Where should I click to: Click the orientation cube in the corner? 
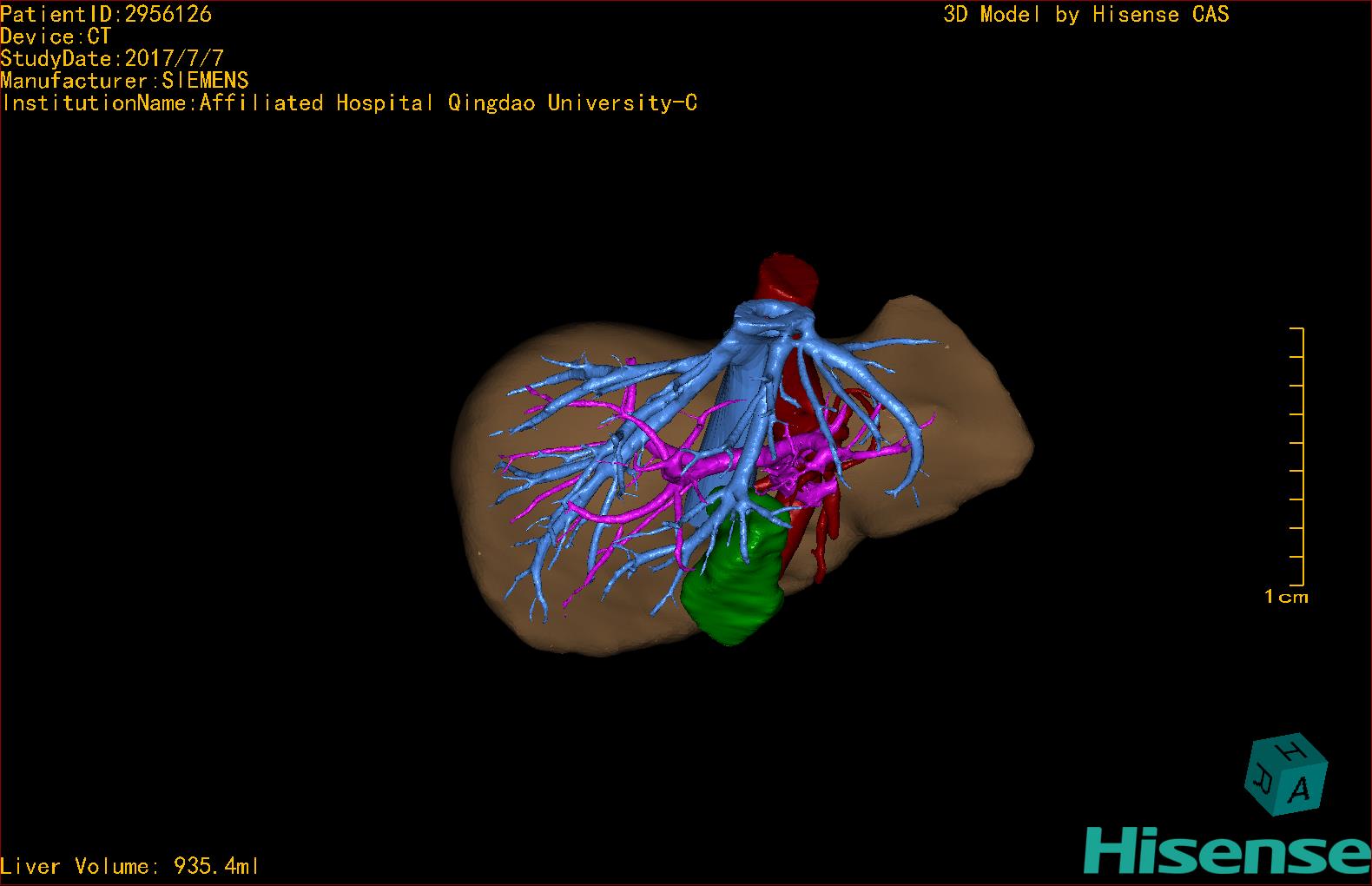point(1286,776)
